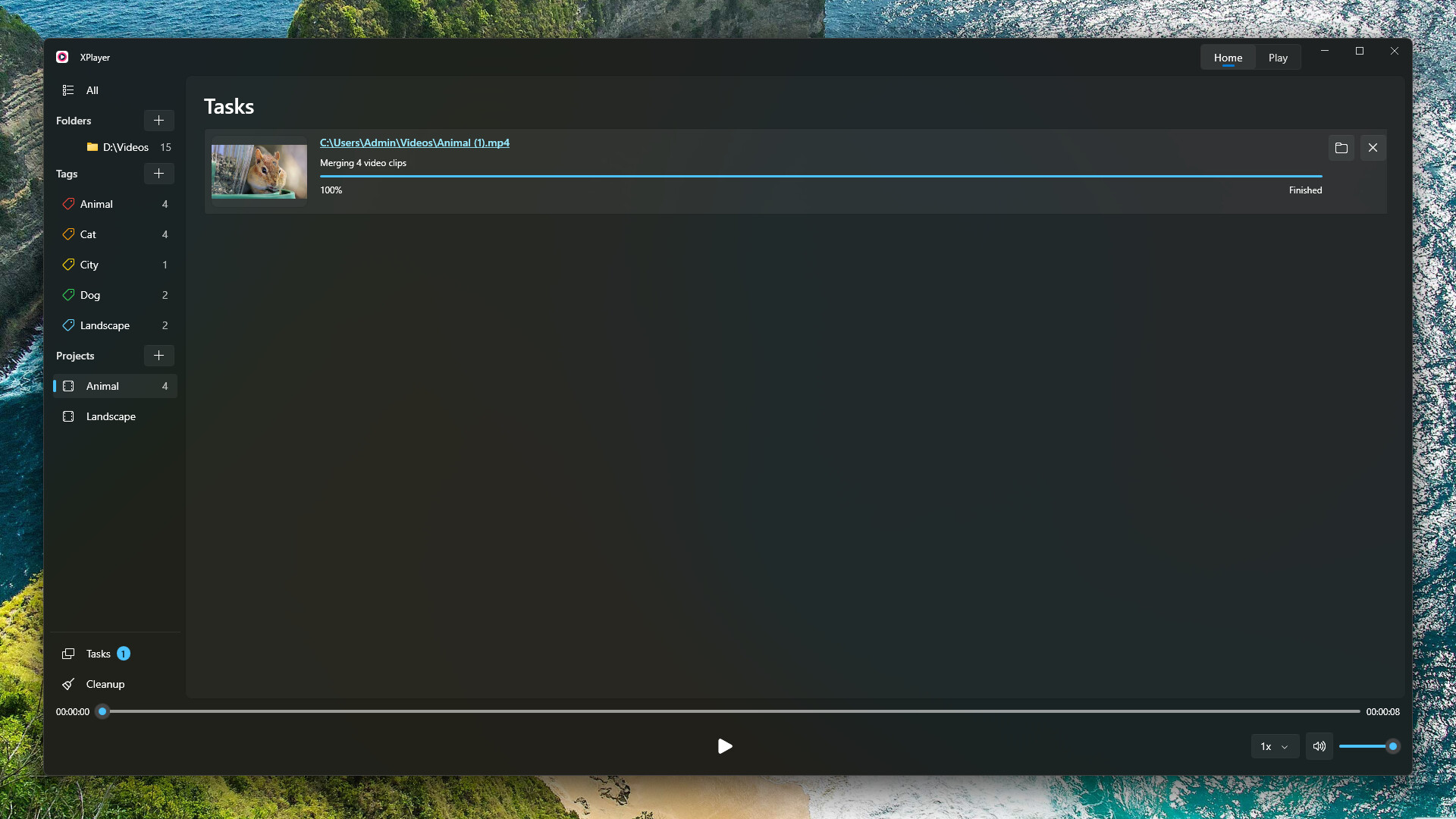Screen dimensions: 1456x819
Task: Open the D:\Videos folder
Action: pyautogui.click(x=125, y=147)
